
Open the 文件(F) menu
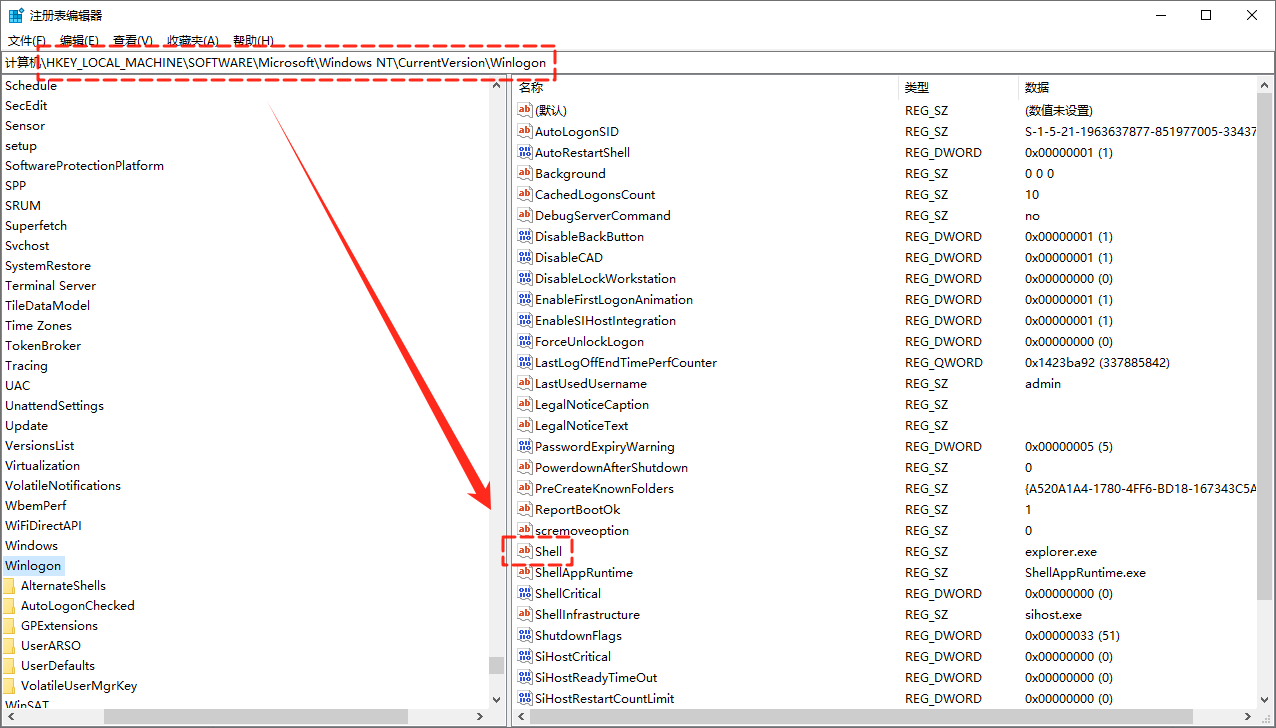pyautogui.click(x=27, y=41)
